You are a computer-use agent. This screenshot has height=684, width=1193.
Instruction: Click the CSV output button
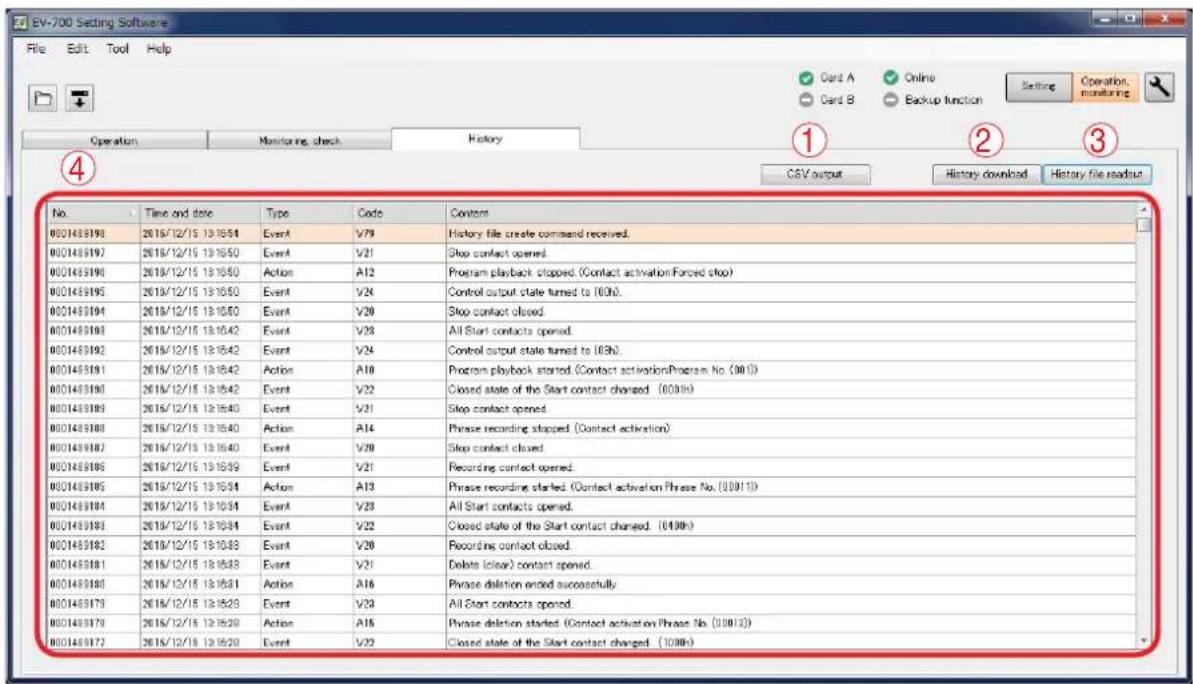pos(815,174)
